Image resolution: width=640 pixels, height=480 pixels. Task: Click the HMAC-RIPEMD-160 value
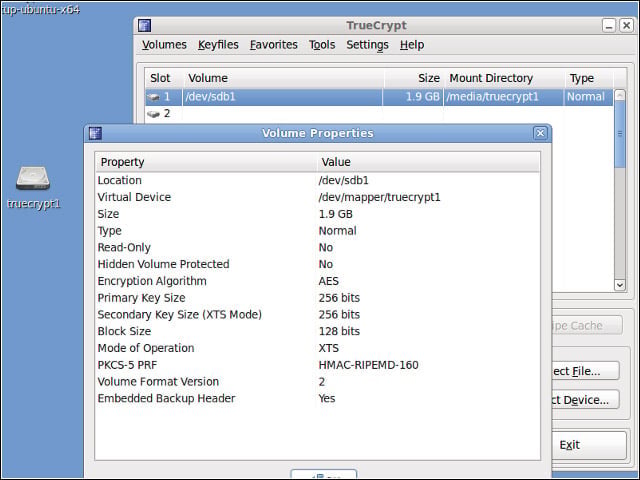(368, 365)
